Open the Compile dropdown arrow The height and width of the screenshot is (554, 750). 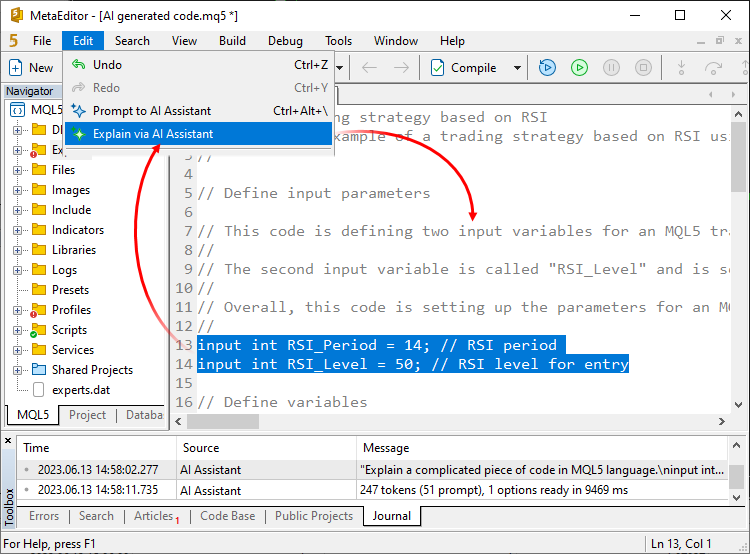click(517, 68)
